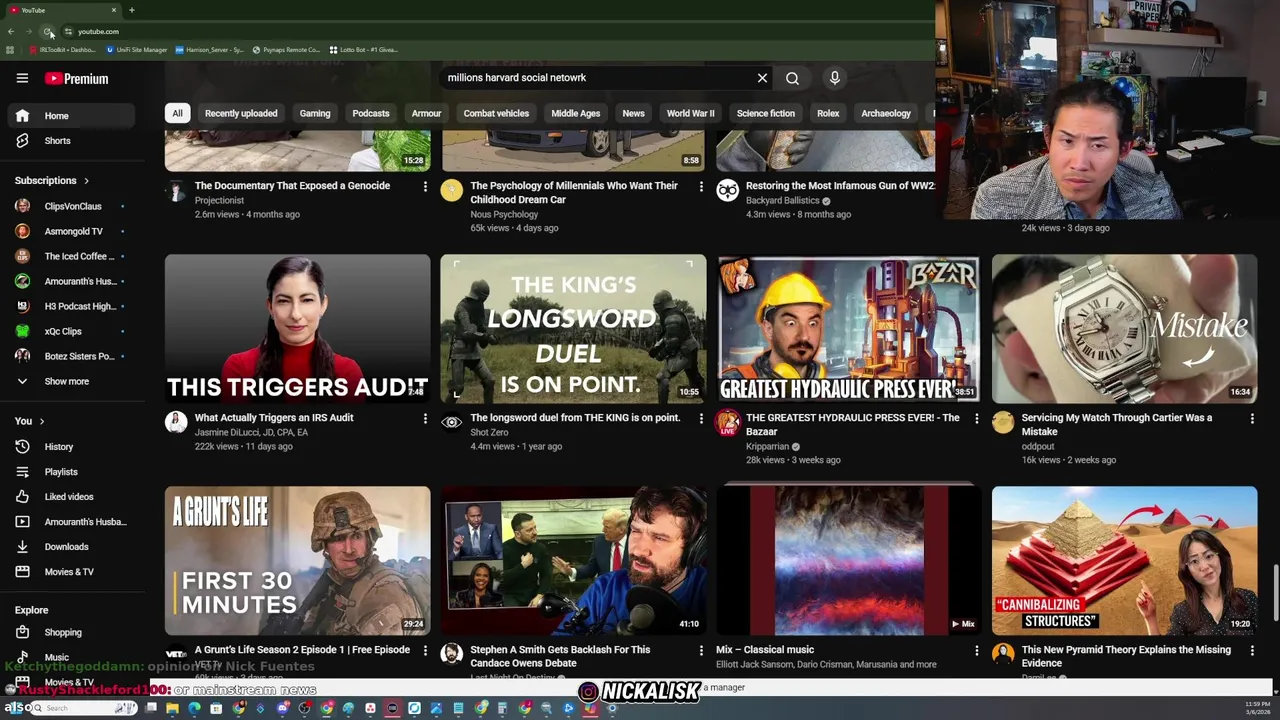Open Jasmine DiLucci channel avatar
Image resolution: width=1280 pixels, height=720 pixels.
click(176, 422)
